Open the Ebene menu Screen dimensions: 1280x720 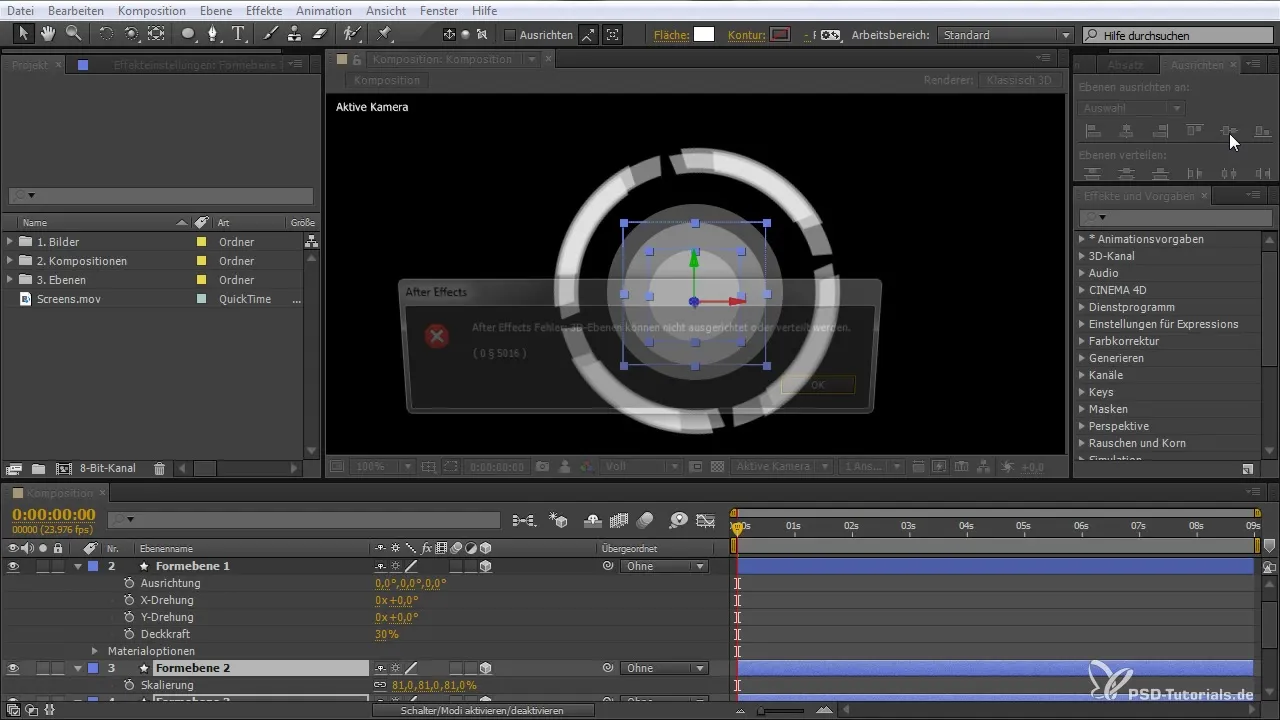(216, 10)
